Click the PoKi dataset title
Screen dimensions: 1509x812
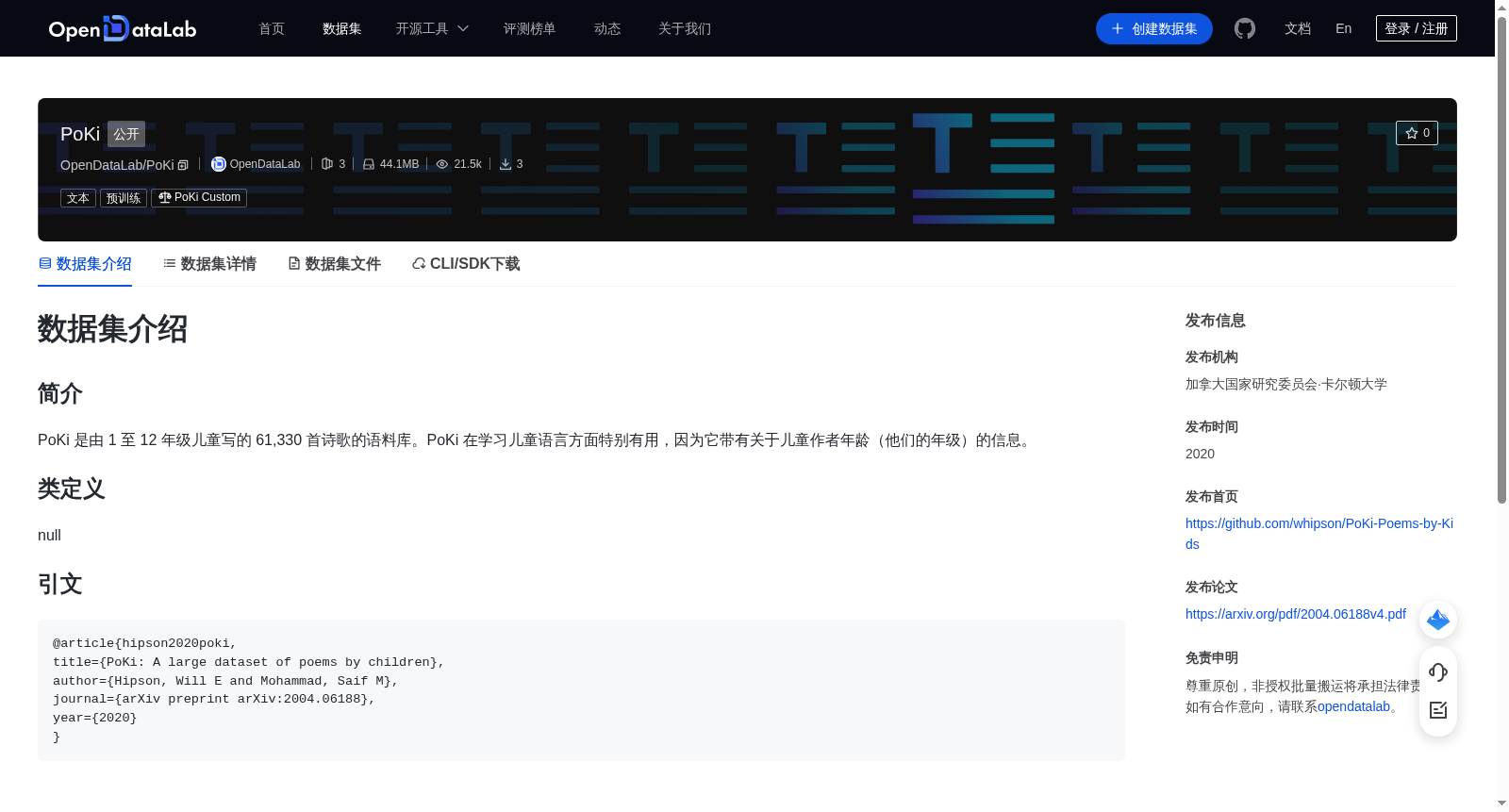point(80,134)
